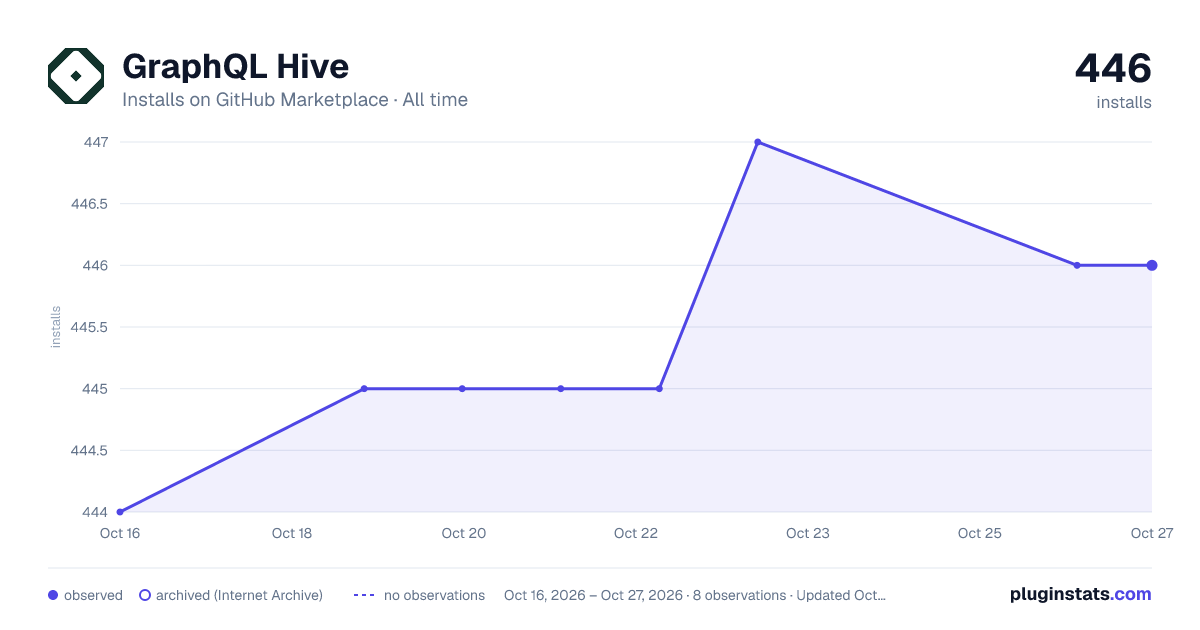Select the peak data point at 447
The height and width of the screenshot is (630, 1200).
pyautogui.click(x=758, y=142)
